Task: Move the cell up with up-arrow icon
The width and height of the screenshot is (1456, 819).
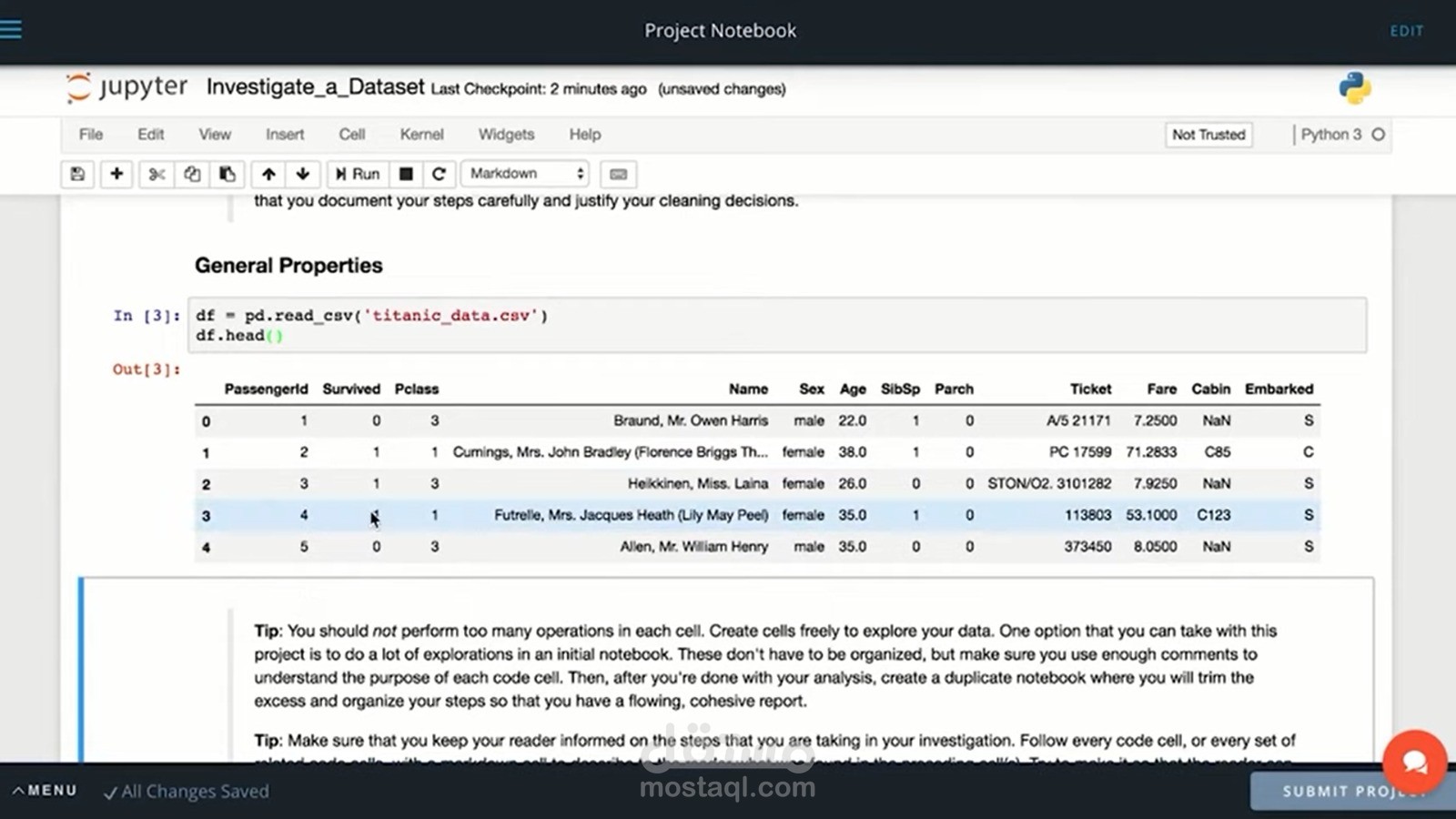Action: [x=268, y=174]
